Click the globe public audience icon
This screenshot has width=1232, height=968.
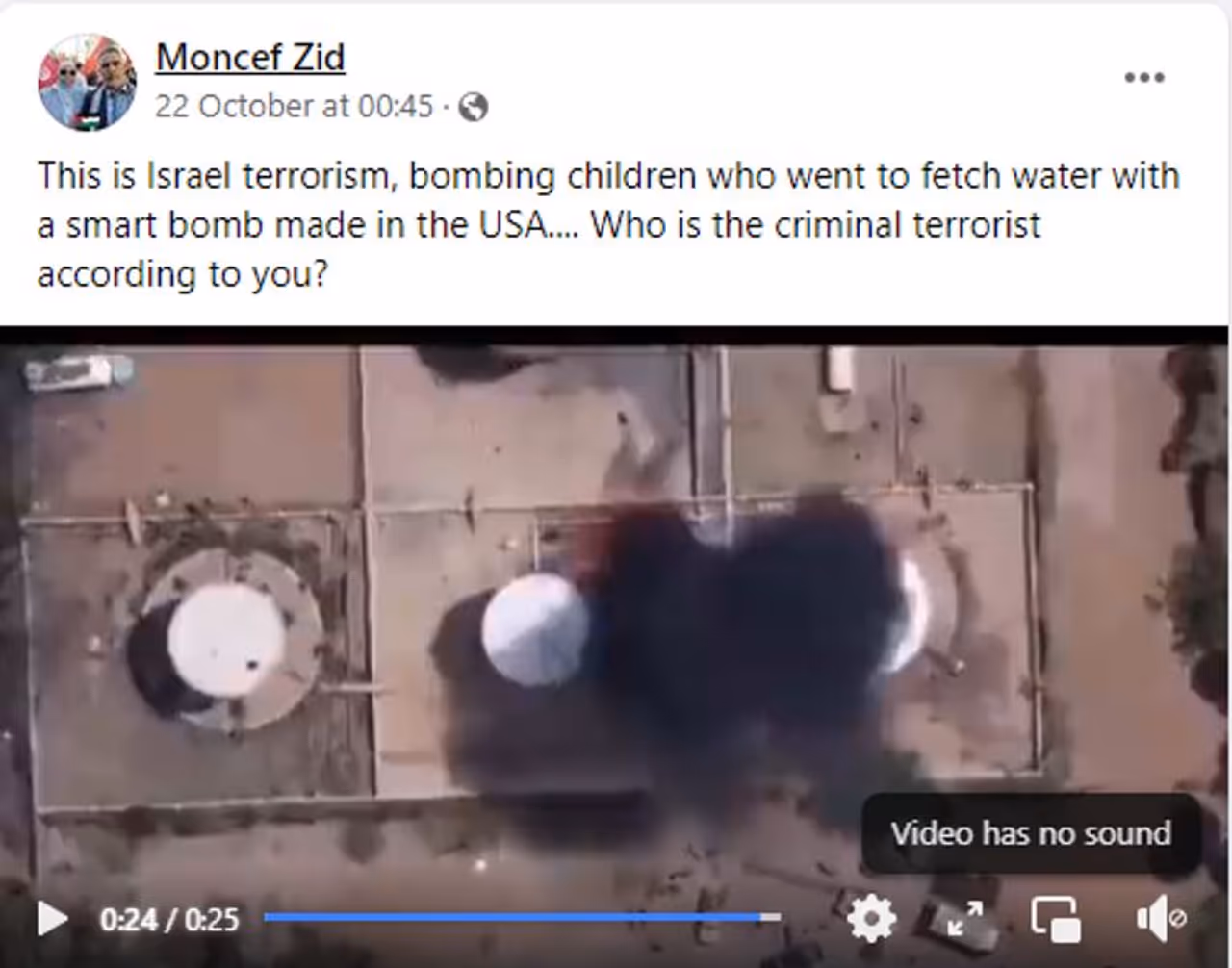(x=473, y=106)
